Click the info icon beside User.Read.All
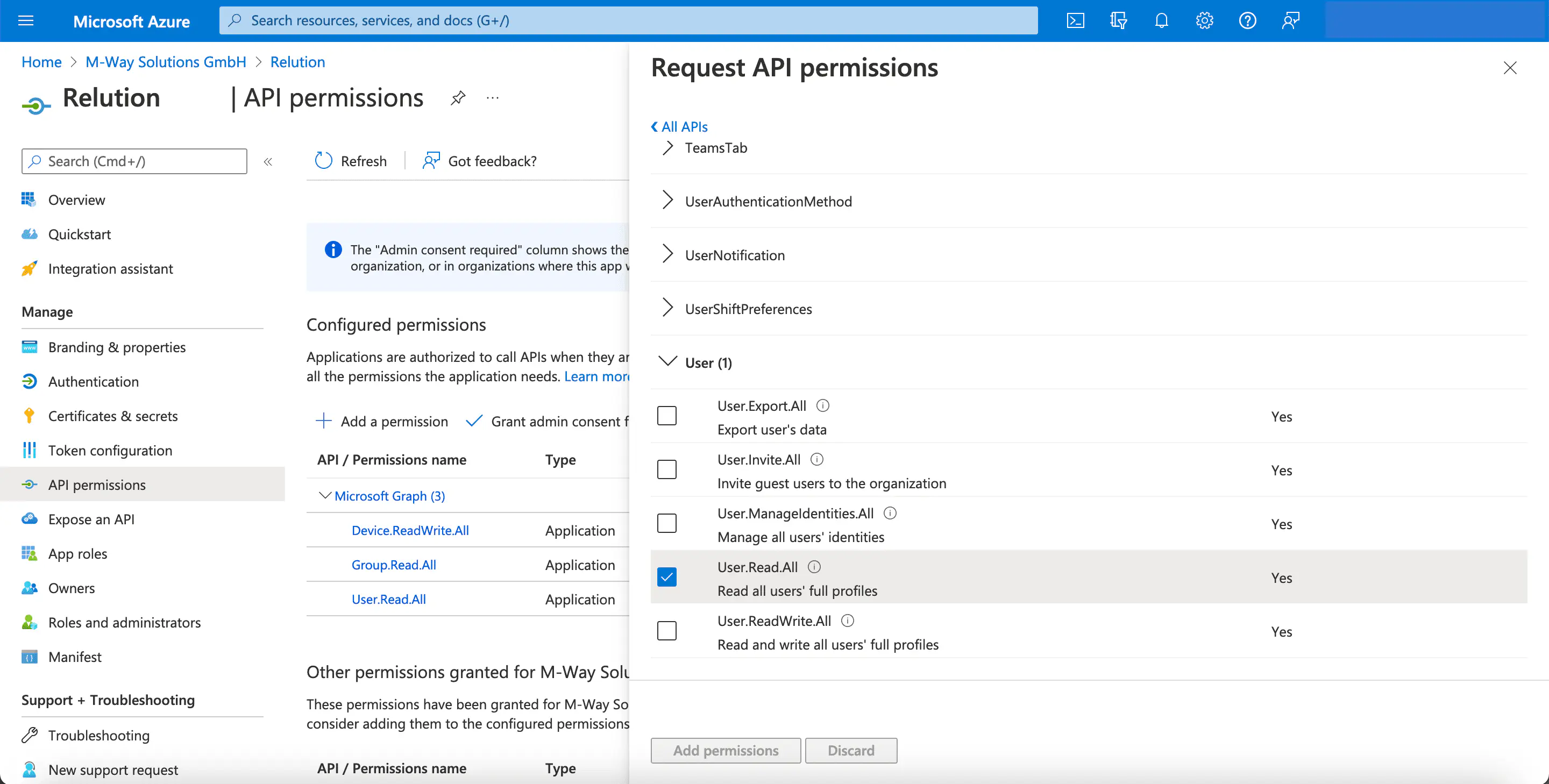The image size is (1549, 784). point(814,567)
